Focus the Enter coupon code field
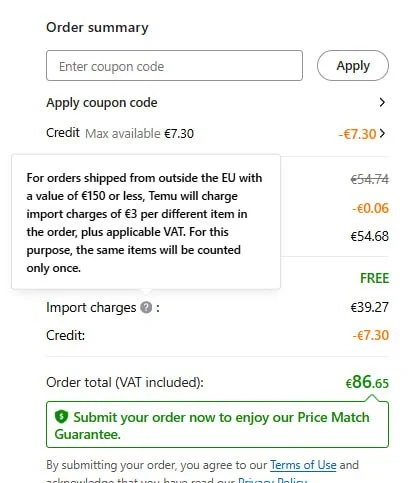 pos(174,66)
